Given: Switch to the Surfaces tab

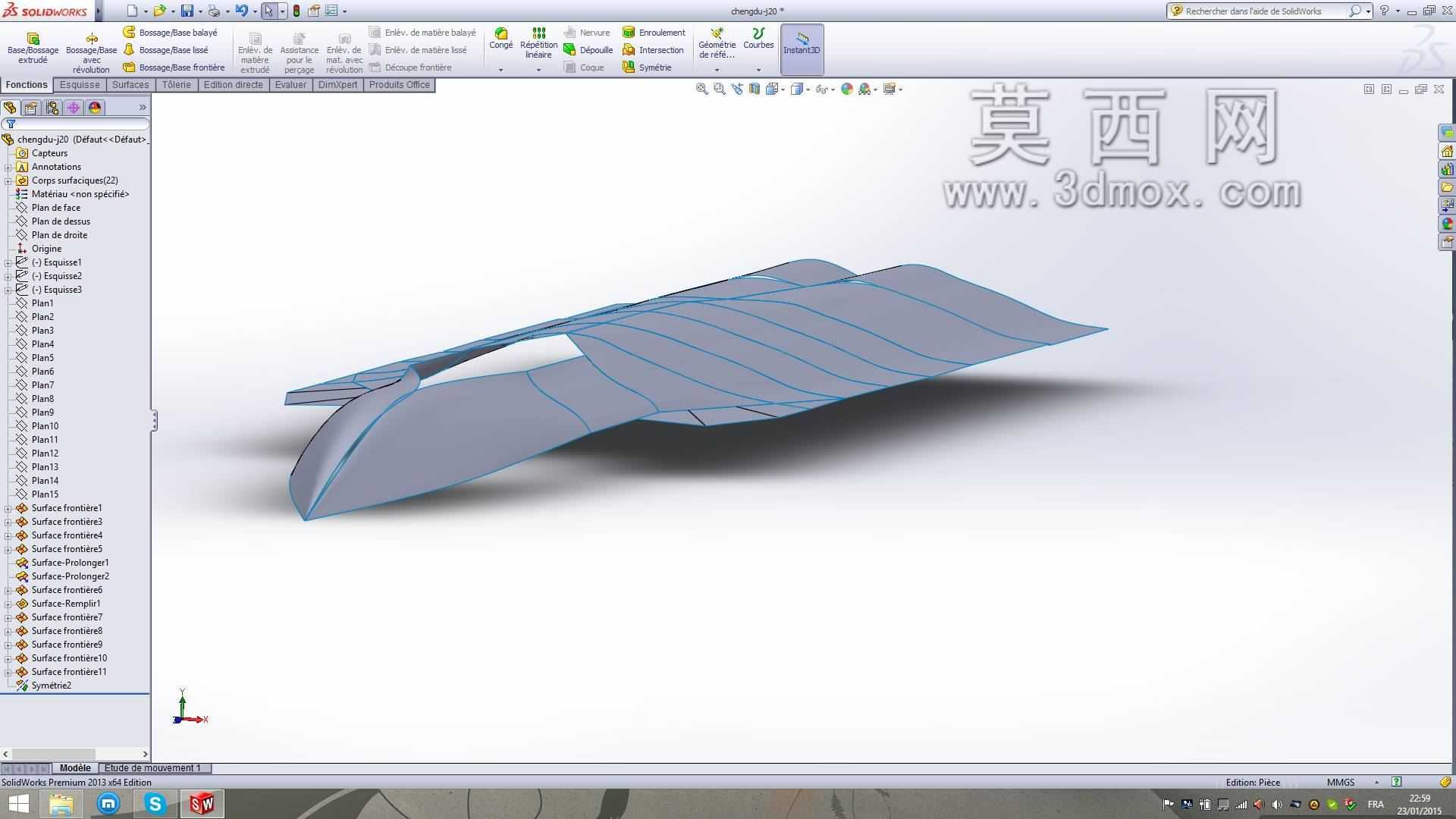Looking at the screenshot, I should point(130,85).
